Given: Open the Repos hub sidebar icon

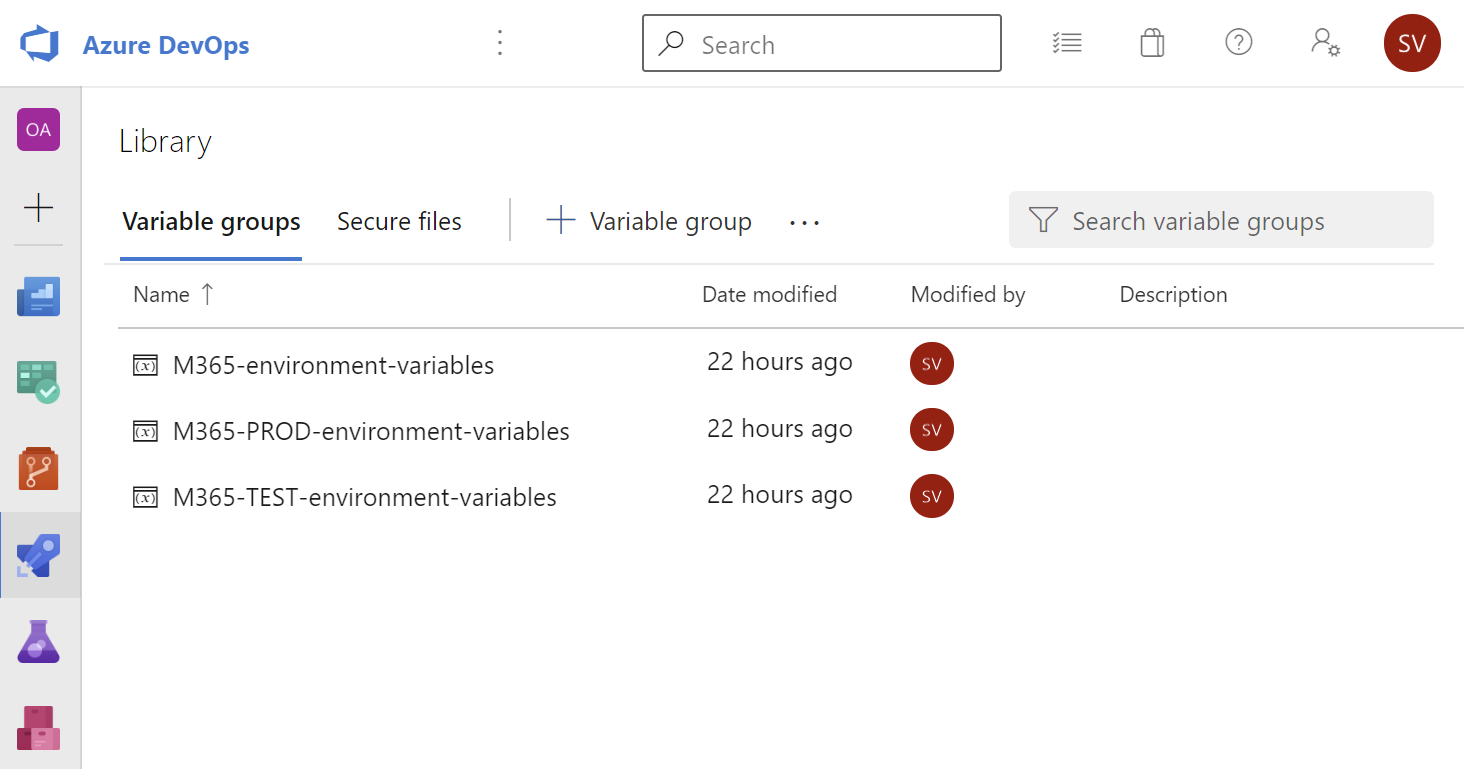Looking at the screenshot, I should pos(38,468).
